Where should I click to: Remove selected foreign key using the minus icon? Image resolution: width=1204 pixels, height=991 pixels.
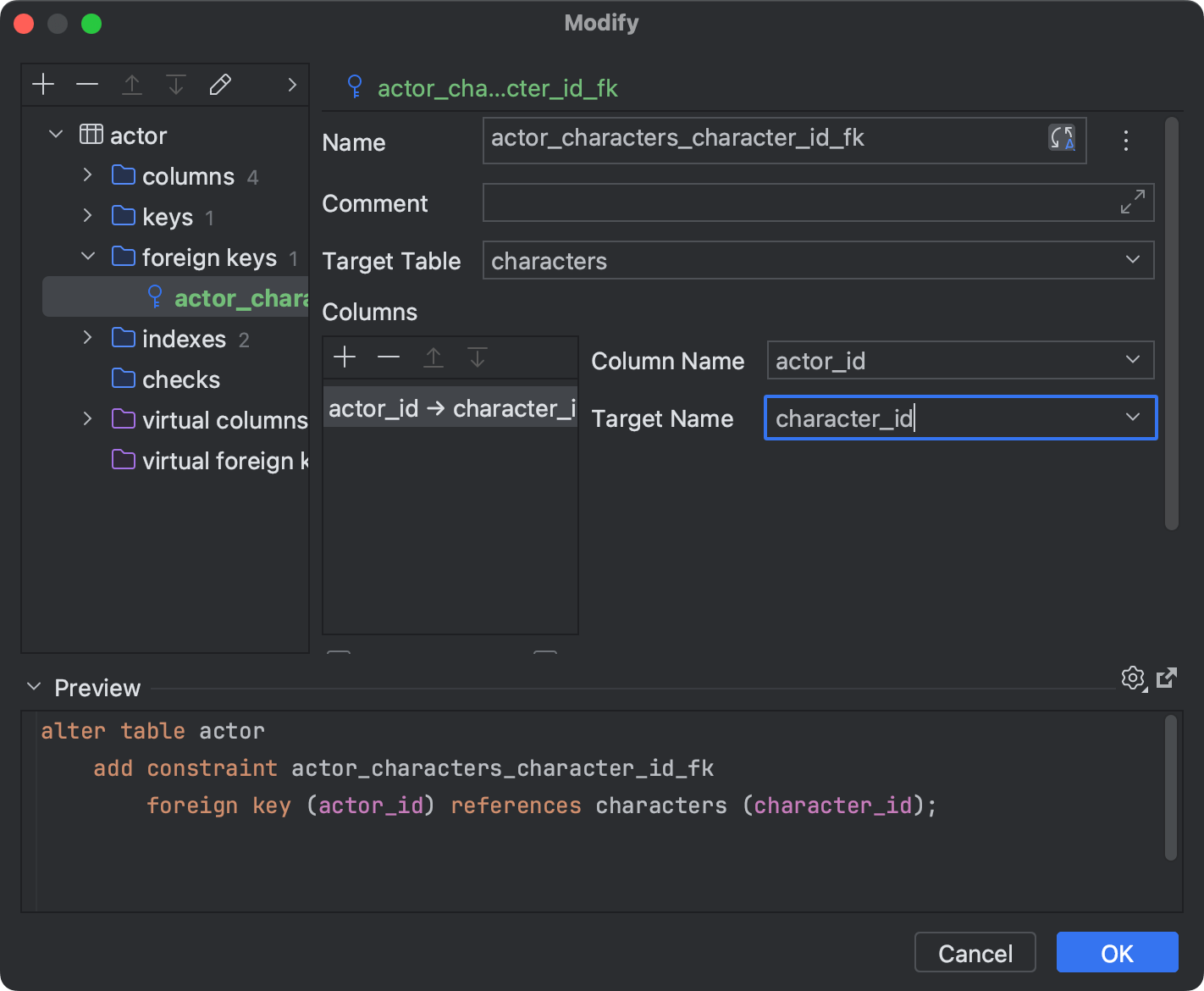pos(87,84)
